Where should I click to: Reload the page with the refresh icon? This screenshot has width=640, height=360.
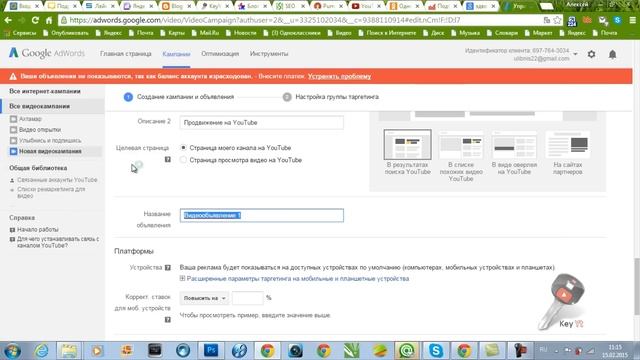(35, 20)
